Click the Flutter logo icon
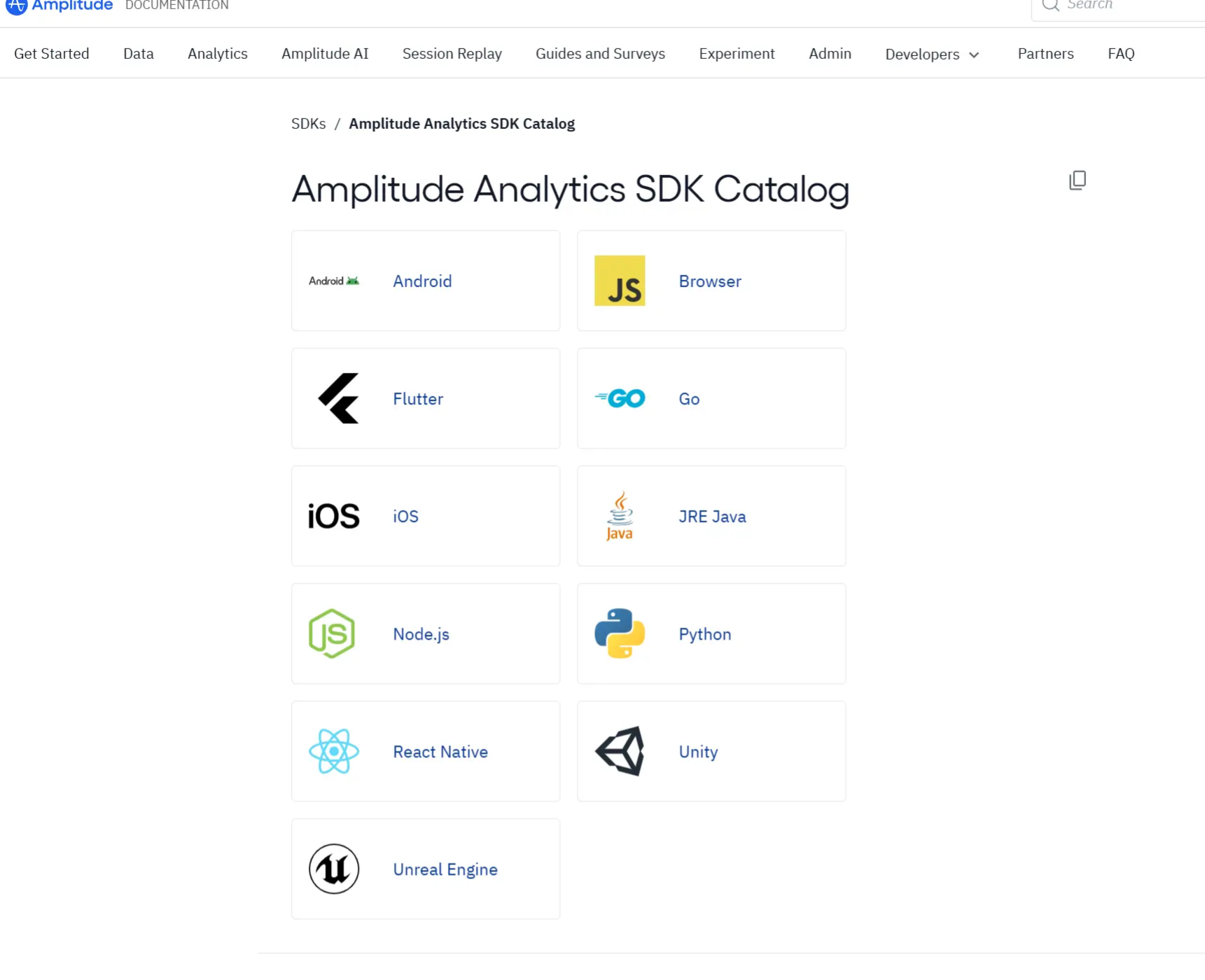Screen dimensions: 1205x980 [x=338, y=398]
